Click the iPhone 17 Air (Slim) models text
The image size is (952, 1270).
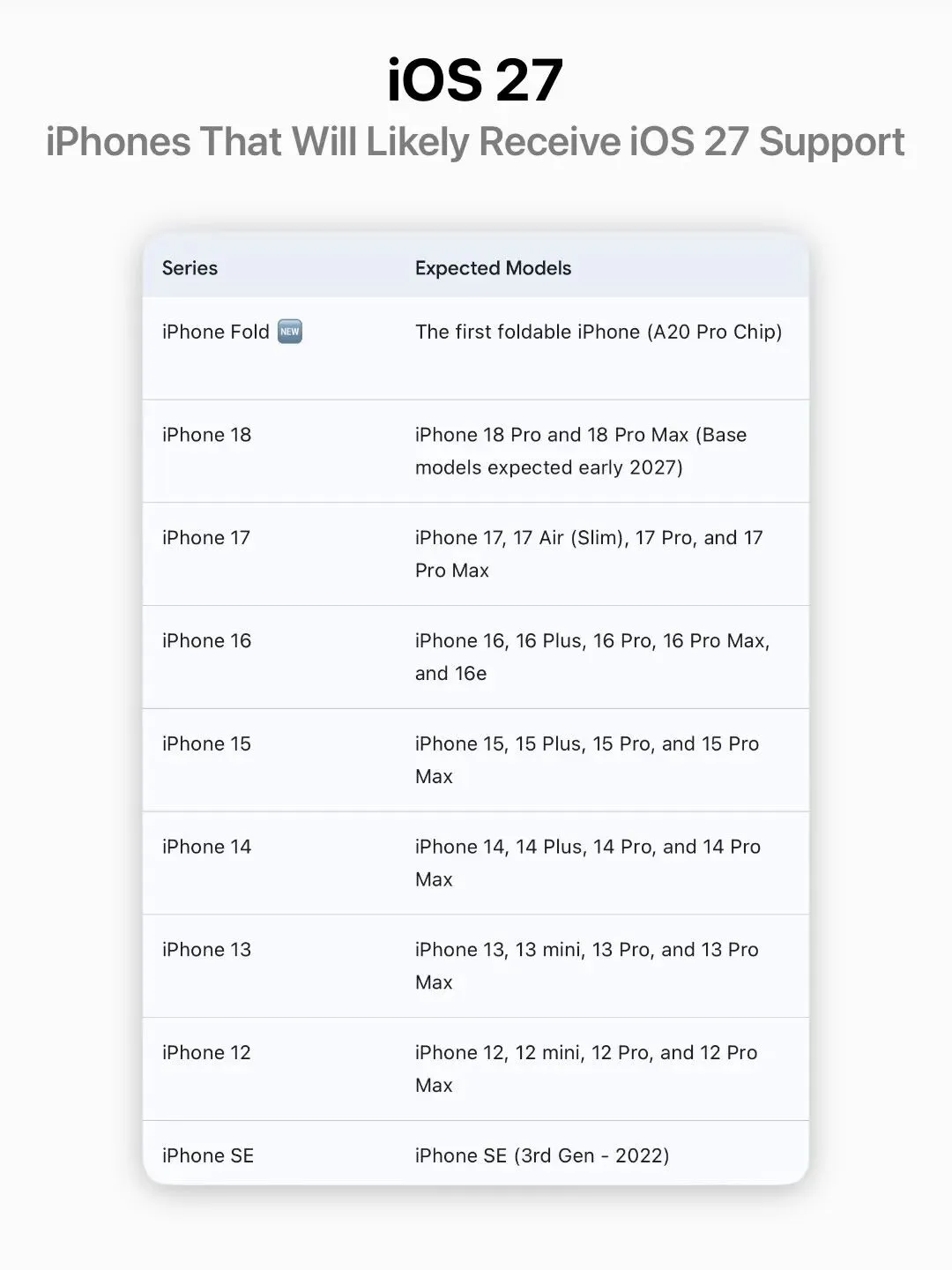589,554
